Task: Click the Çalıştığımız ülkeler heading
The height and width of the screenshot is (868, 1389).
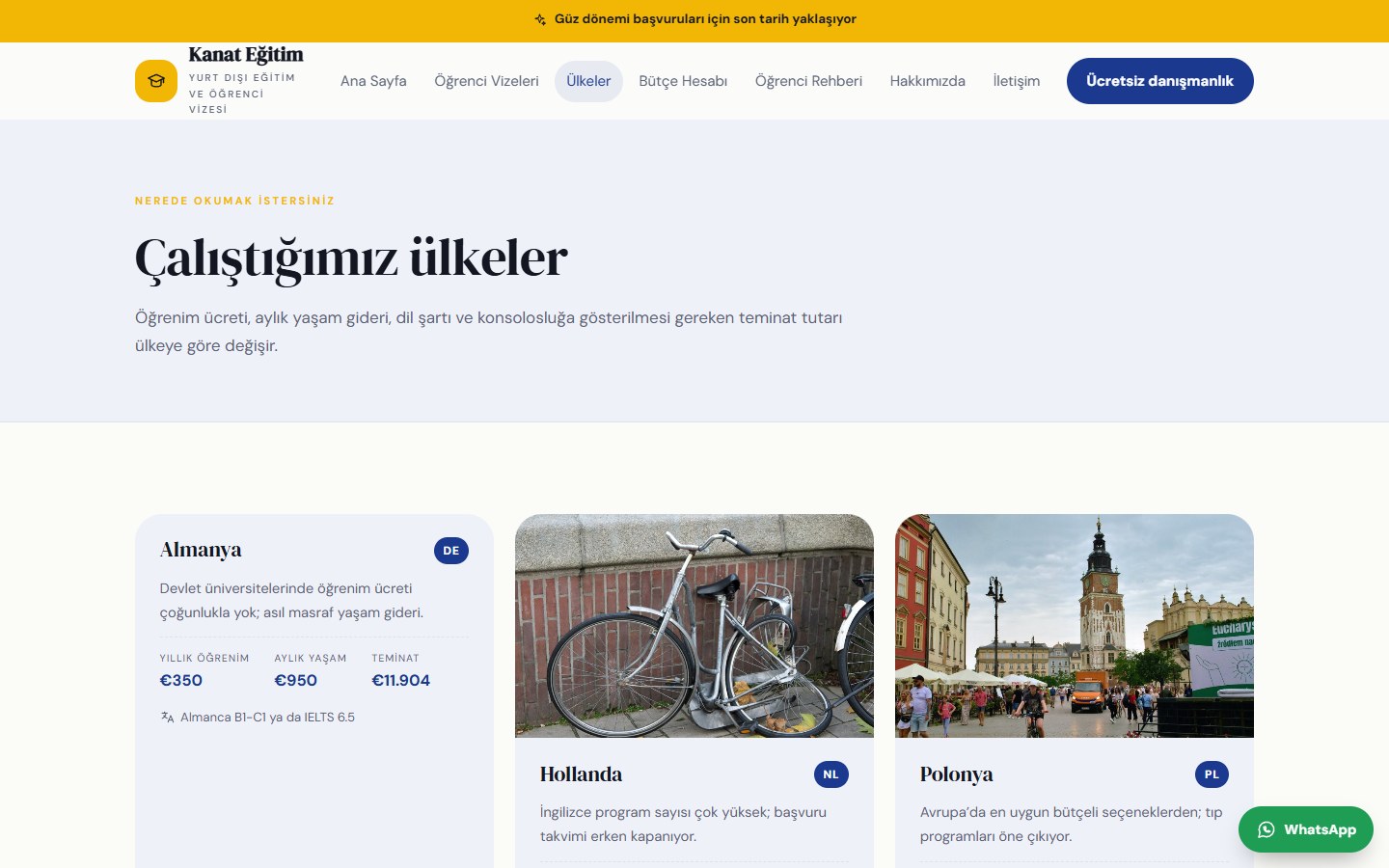Action: pos(351,258)
